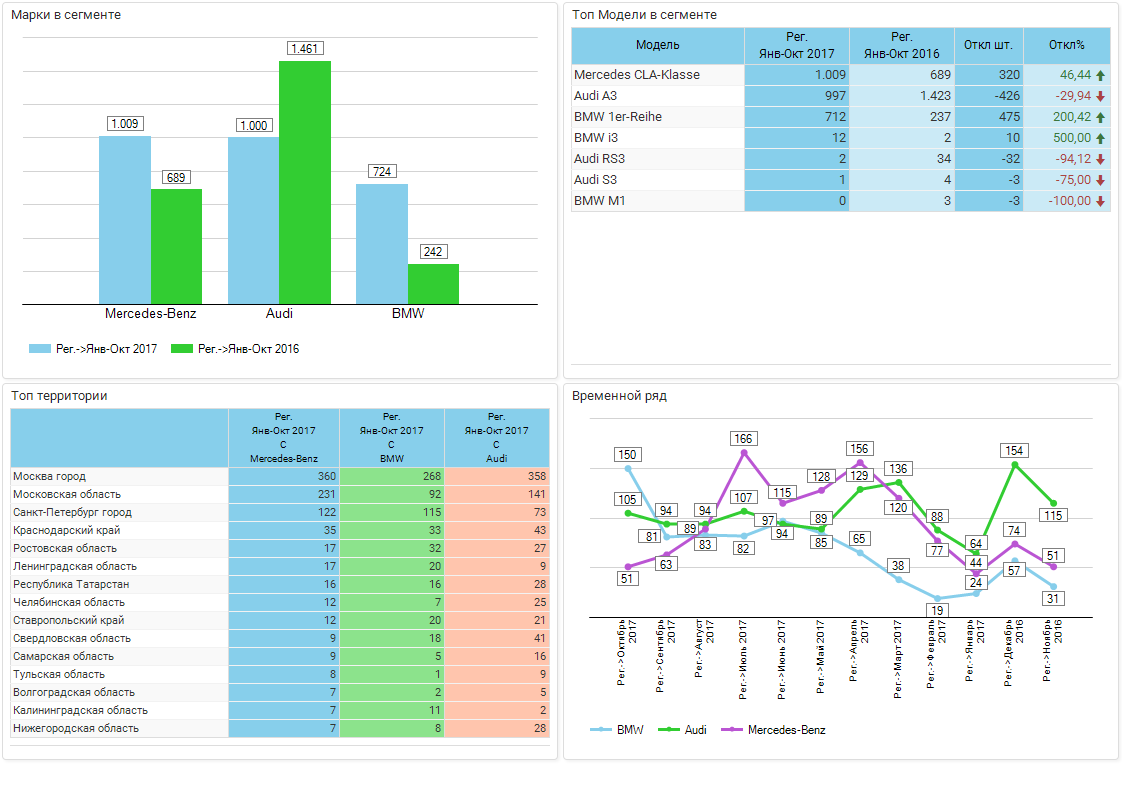Select the Audi column header in territories table
The image size is (1122, 793).
(496, 437)
